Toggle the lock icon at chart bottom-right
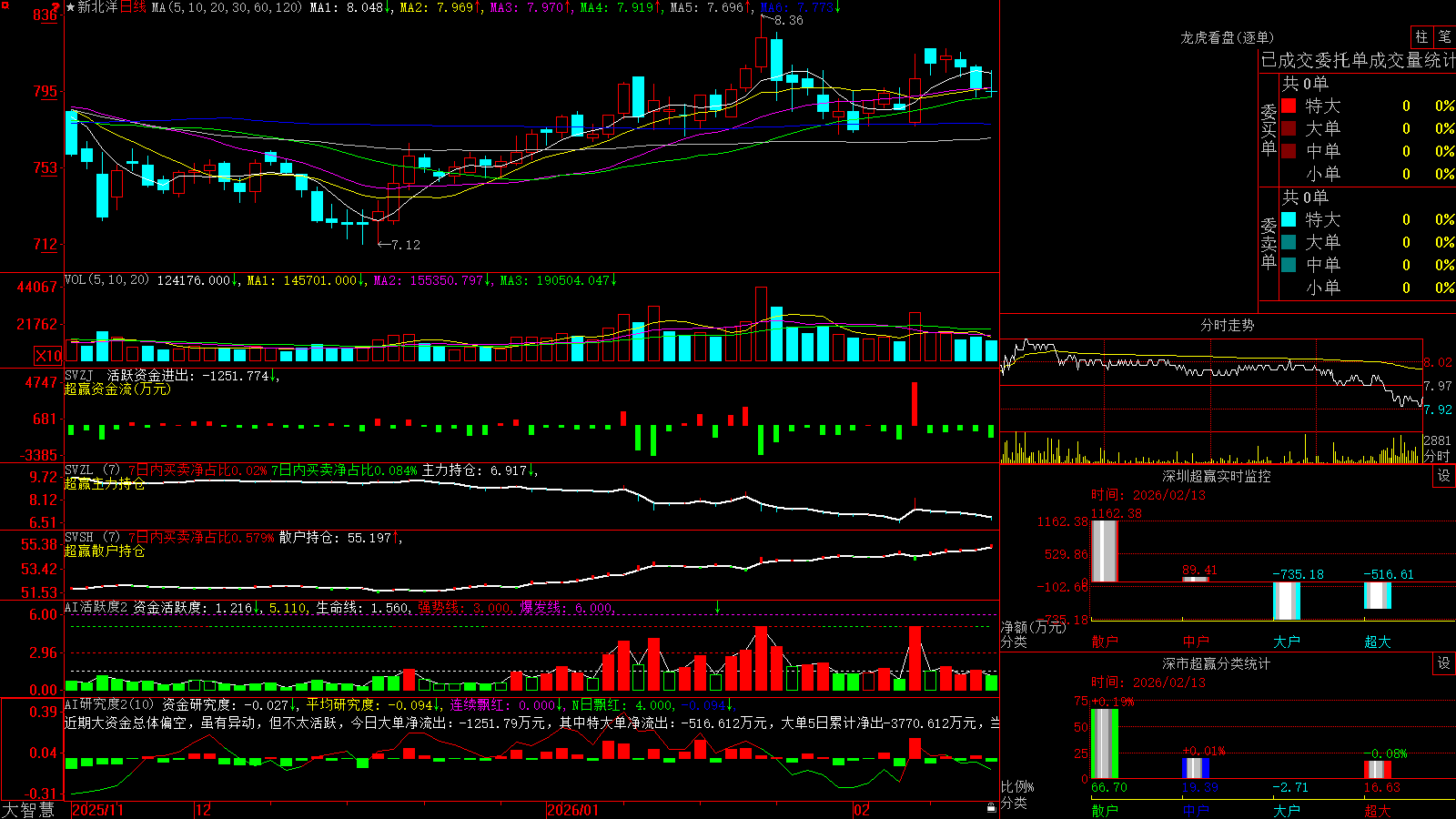 click(x=991, y=808)
